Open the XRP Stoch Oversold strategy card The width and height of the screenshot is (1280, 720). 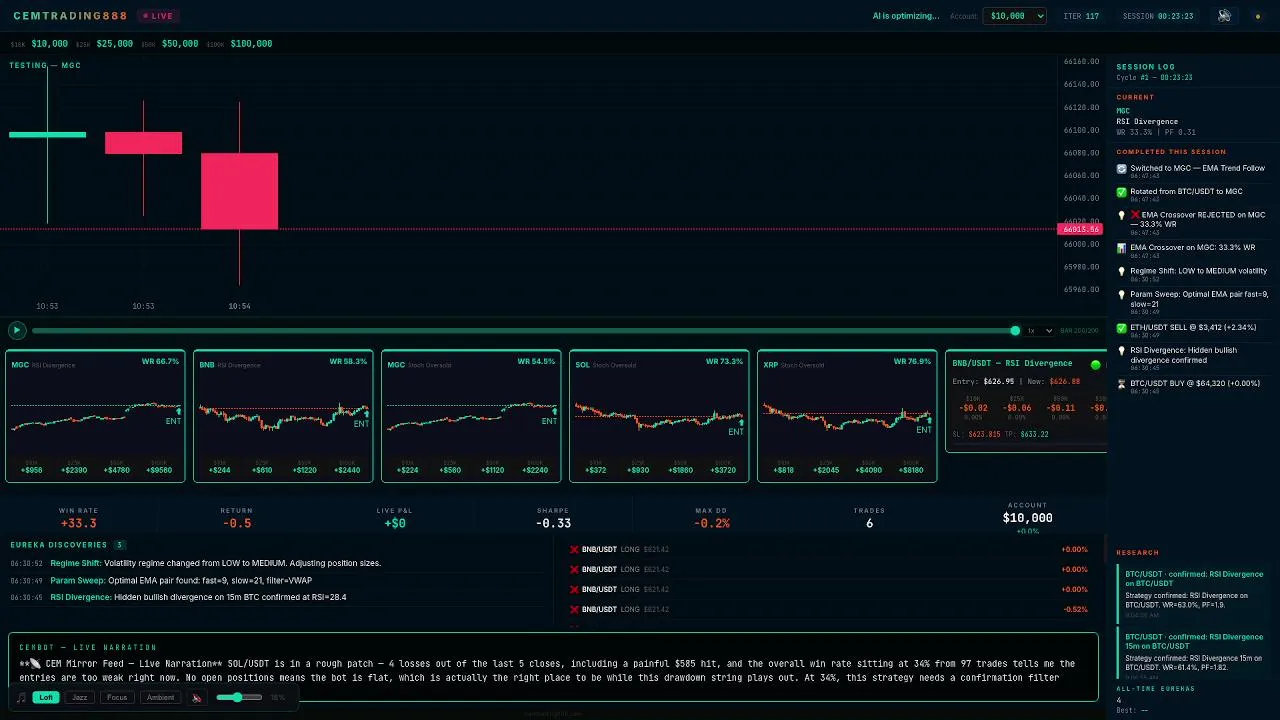tap(847, 416)
